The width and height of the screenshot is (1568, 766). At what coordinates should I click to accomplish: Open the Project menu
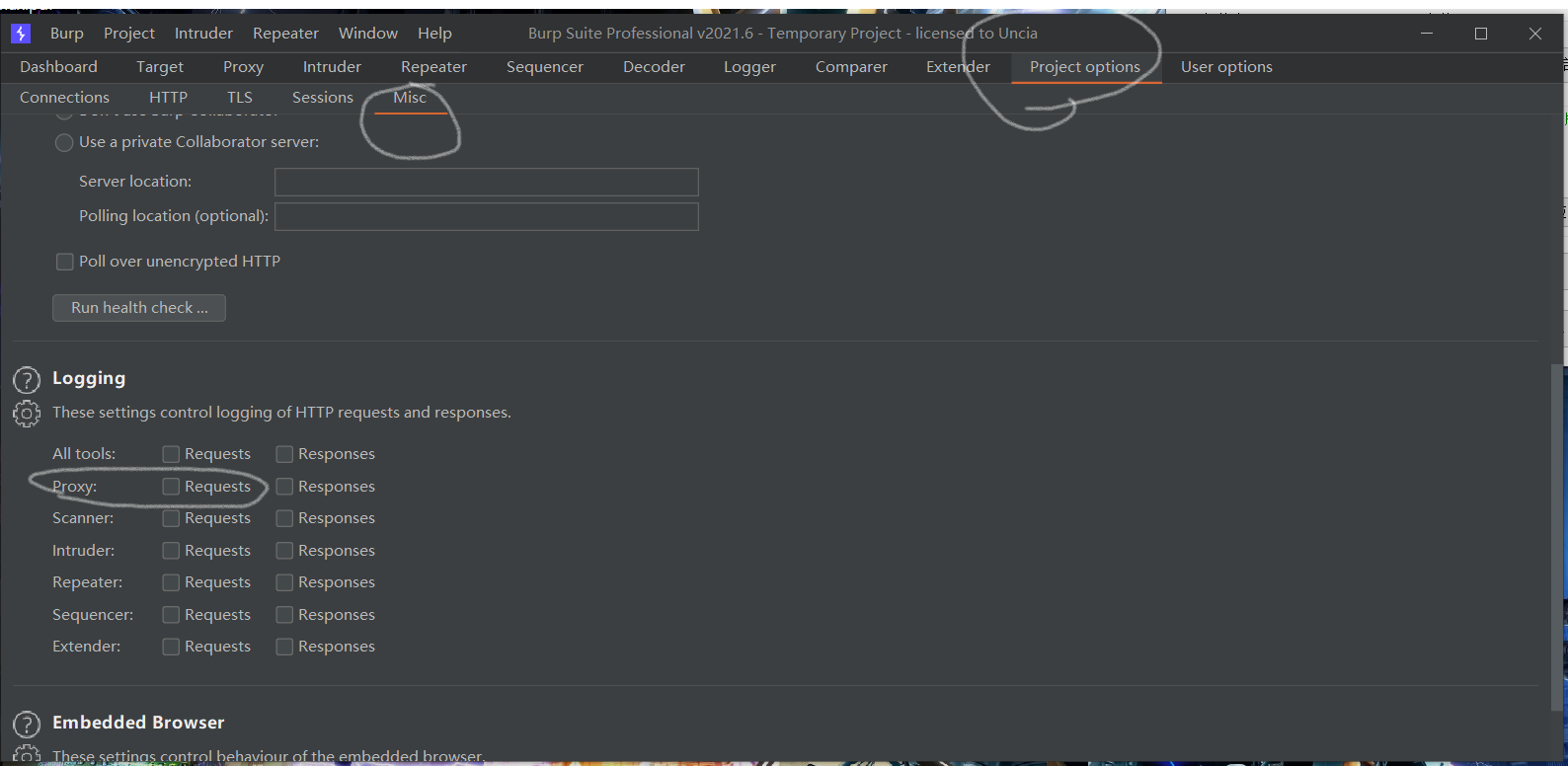pos(129,34)
